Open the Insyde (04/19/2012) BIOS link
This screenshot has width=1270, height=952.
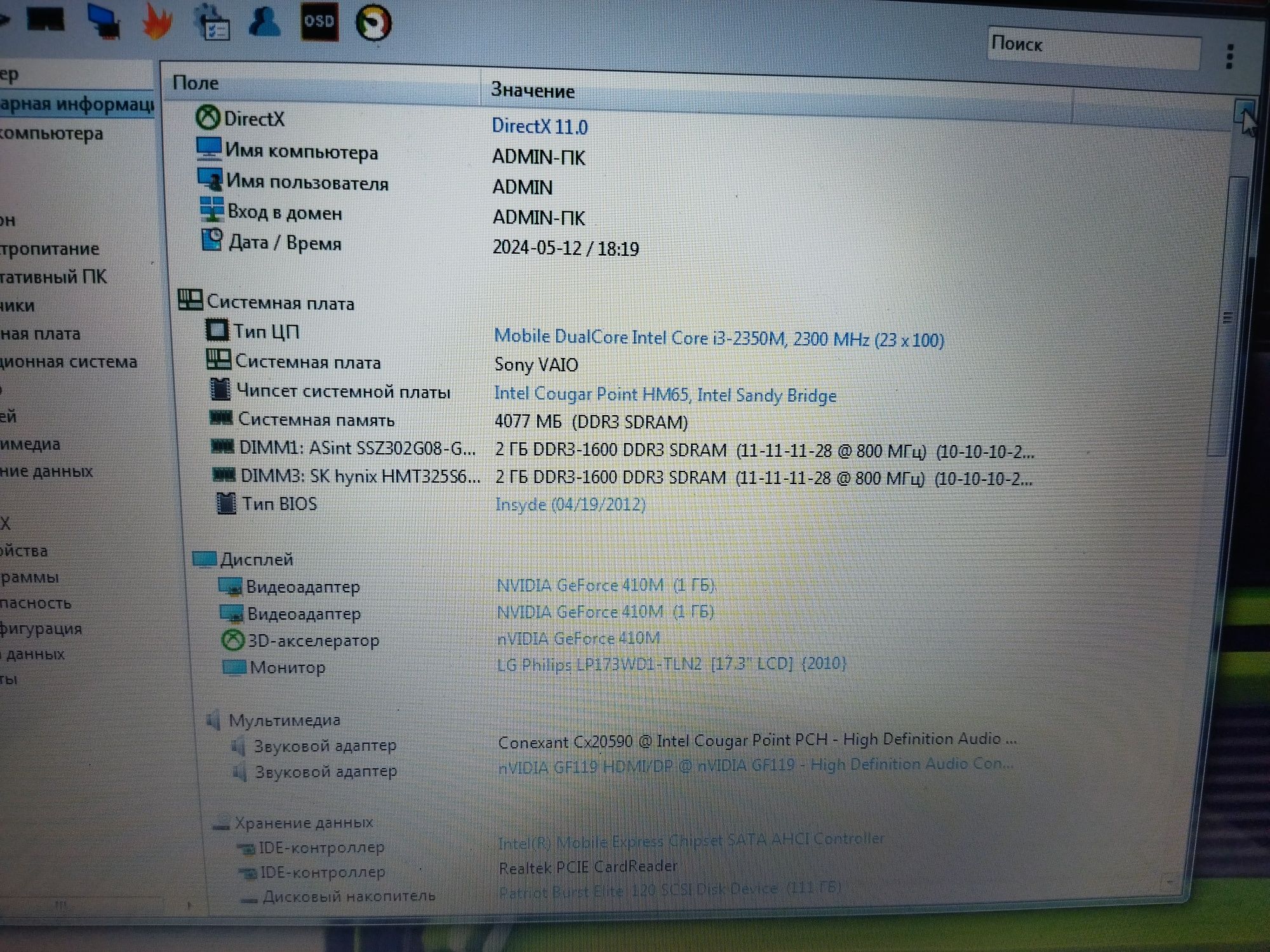570,505
